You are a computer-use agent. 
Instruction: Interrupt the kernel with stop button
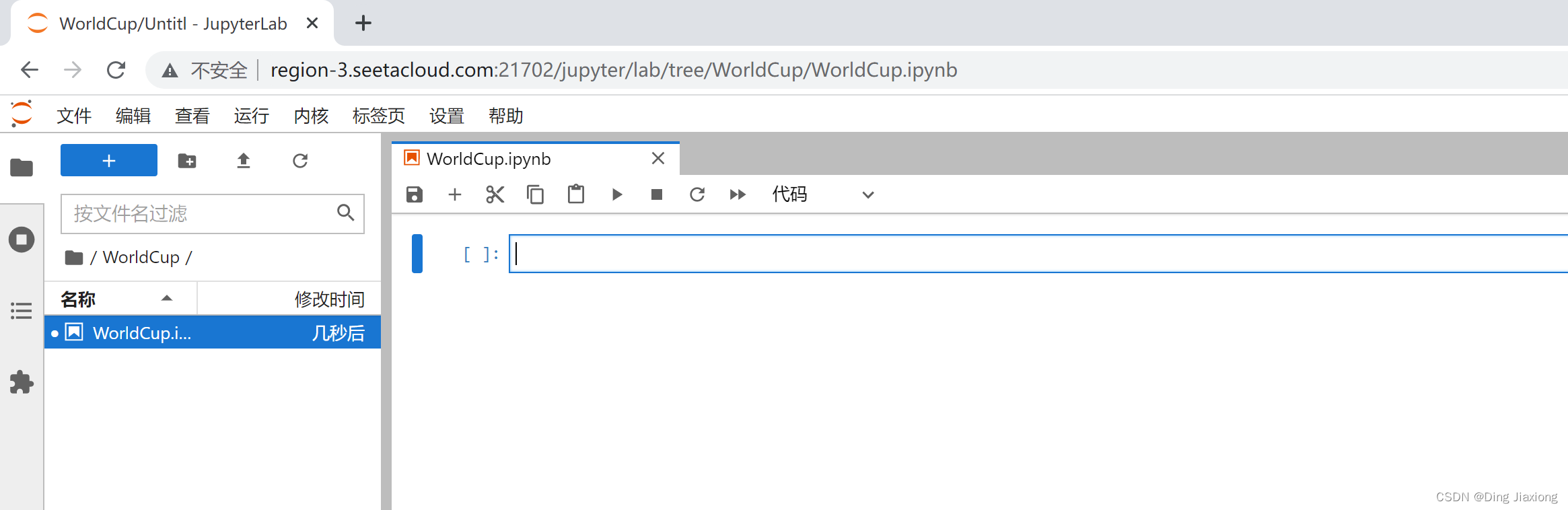pos(657,194)
